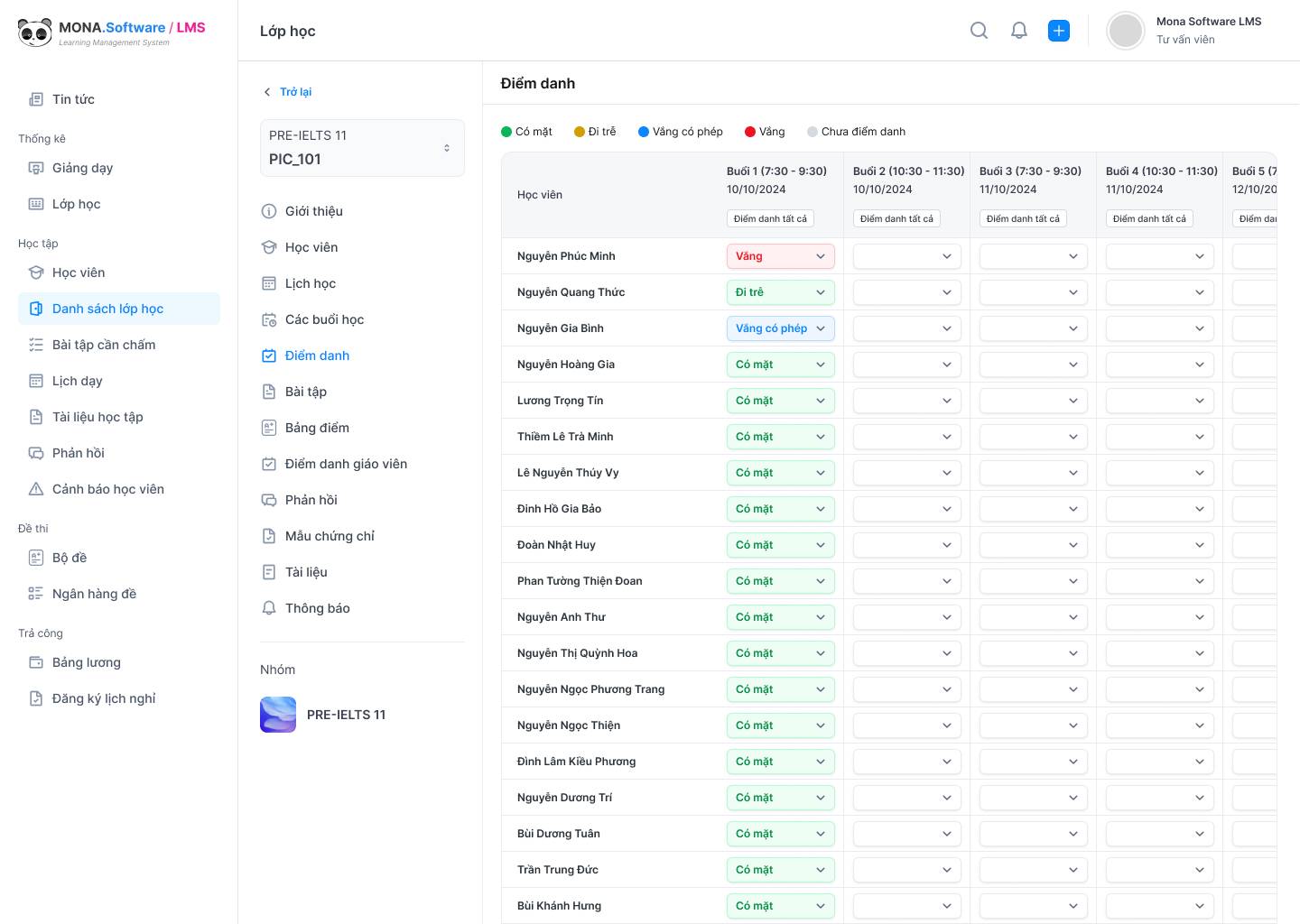The height and width of the screenshot is (924, 1300).
Task: Click the Lịch dạy calendar icon
Action: point(36,381)
